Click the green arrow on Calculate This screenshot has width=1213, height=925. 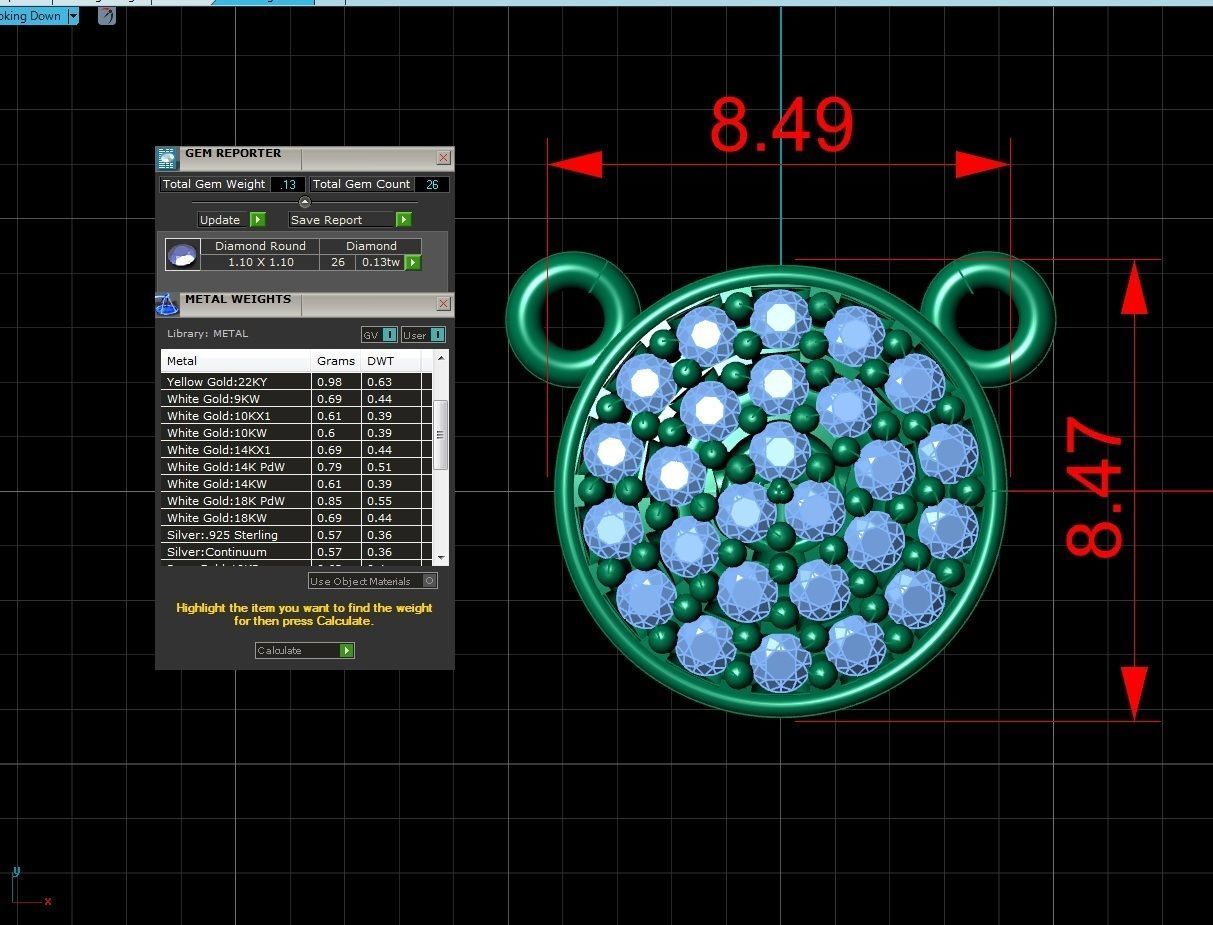[x=346, y=650]
